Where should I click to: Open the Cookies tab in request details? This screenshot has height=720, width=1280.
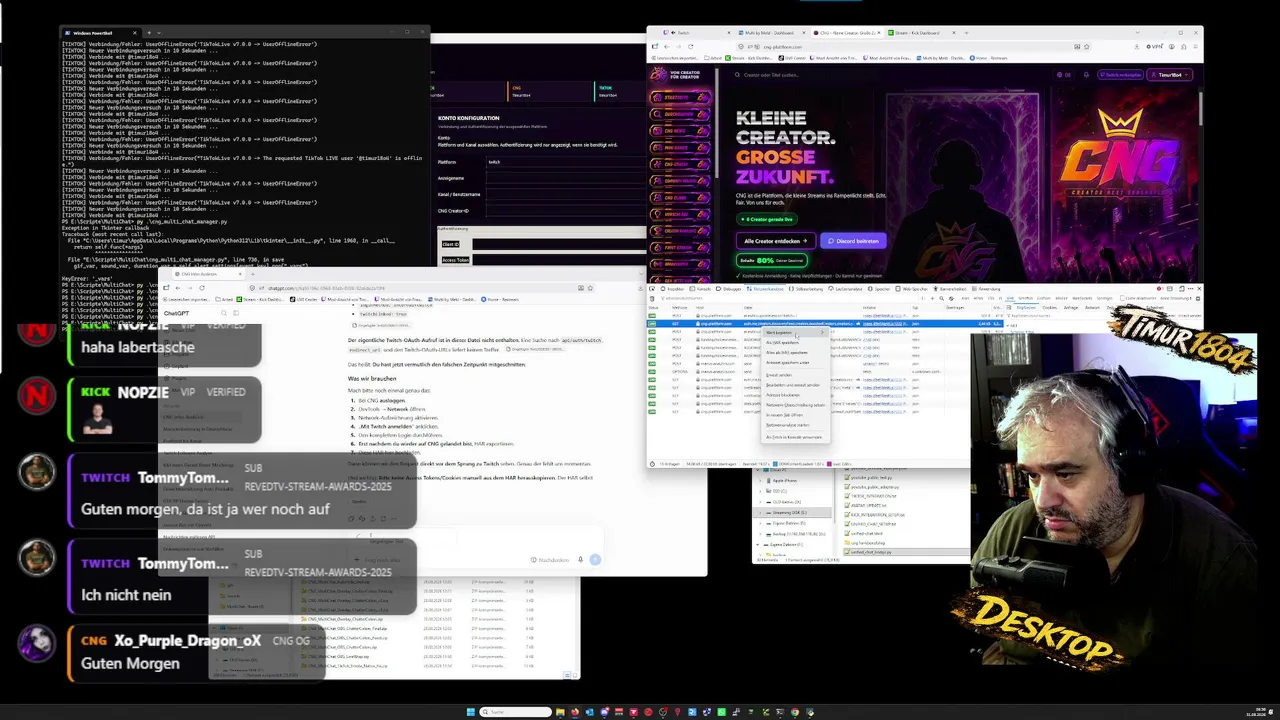[1050, 307]
